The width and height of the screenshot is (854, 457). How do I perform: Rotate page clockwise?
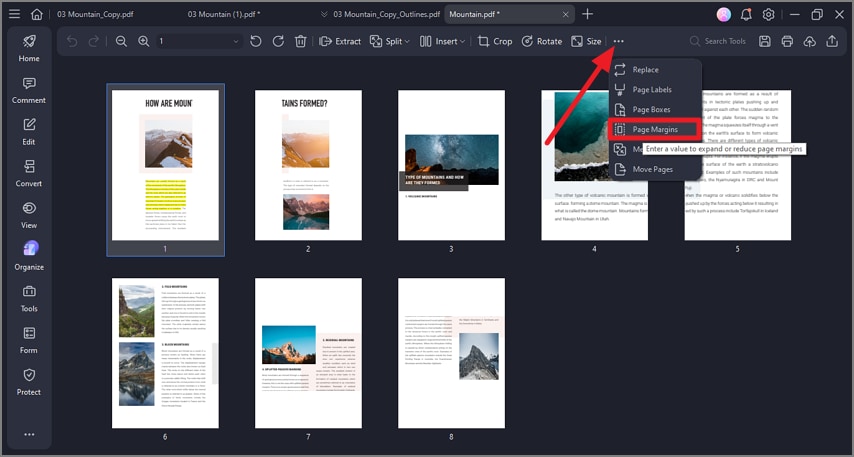[x=278, y=41]
